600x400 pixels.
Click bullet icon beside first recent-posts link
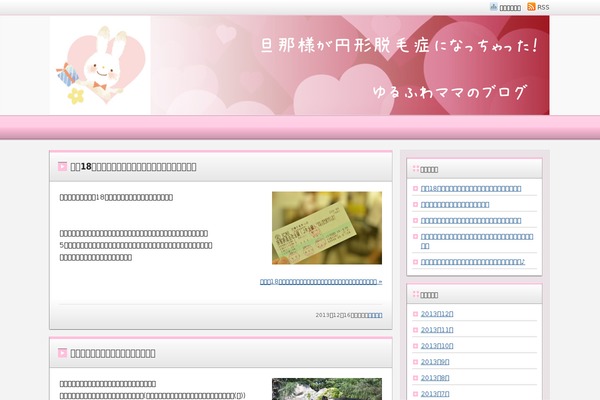(415, 188)
